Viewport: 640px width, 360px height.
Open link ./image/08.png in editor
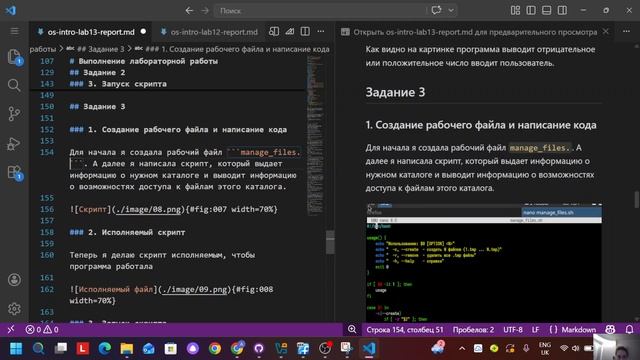(x=148, y=209)
